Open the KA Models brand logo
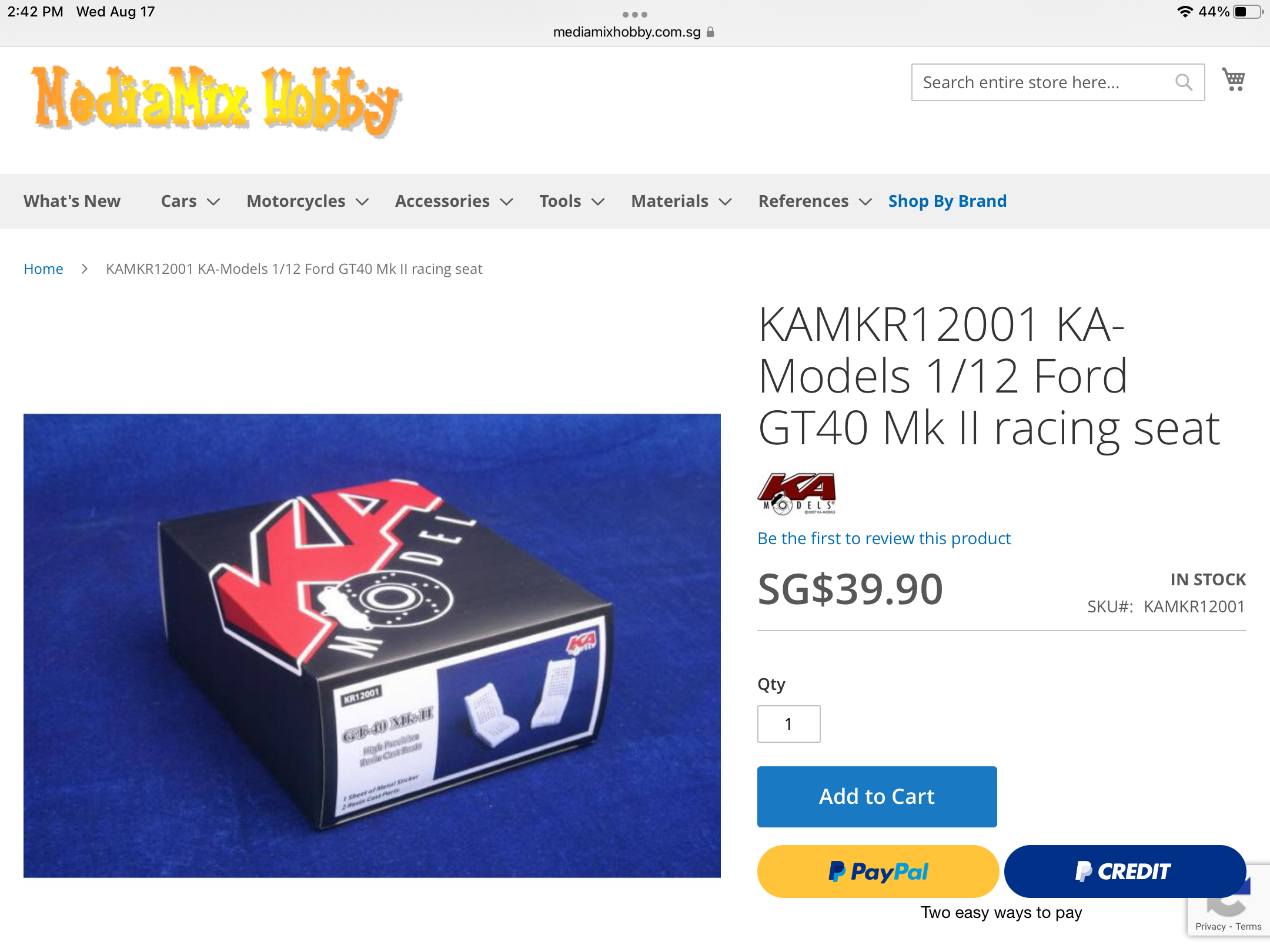 pos(797,494)
